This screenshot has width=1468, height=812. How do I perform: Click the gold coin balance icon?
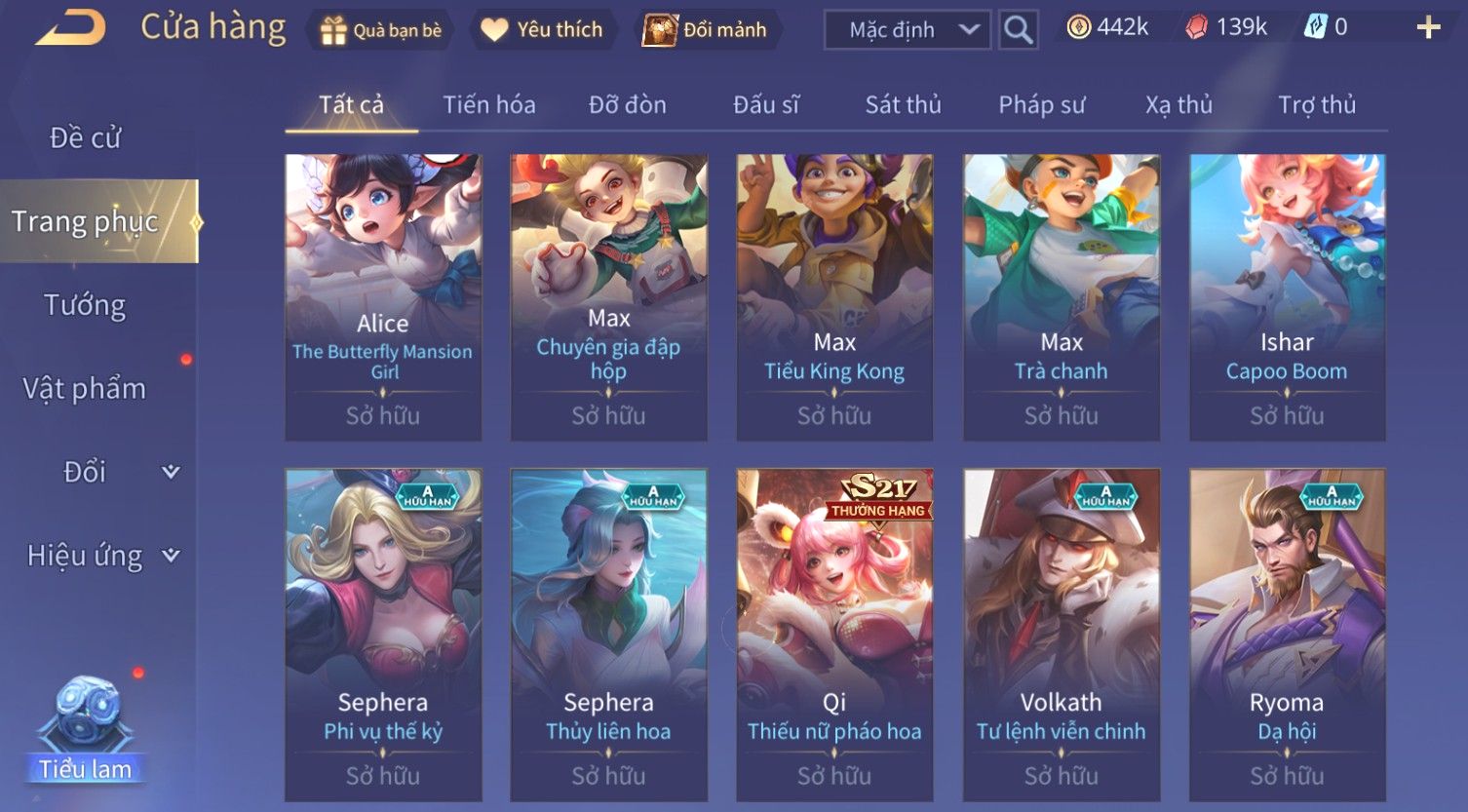click(x=1078, y=27)
